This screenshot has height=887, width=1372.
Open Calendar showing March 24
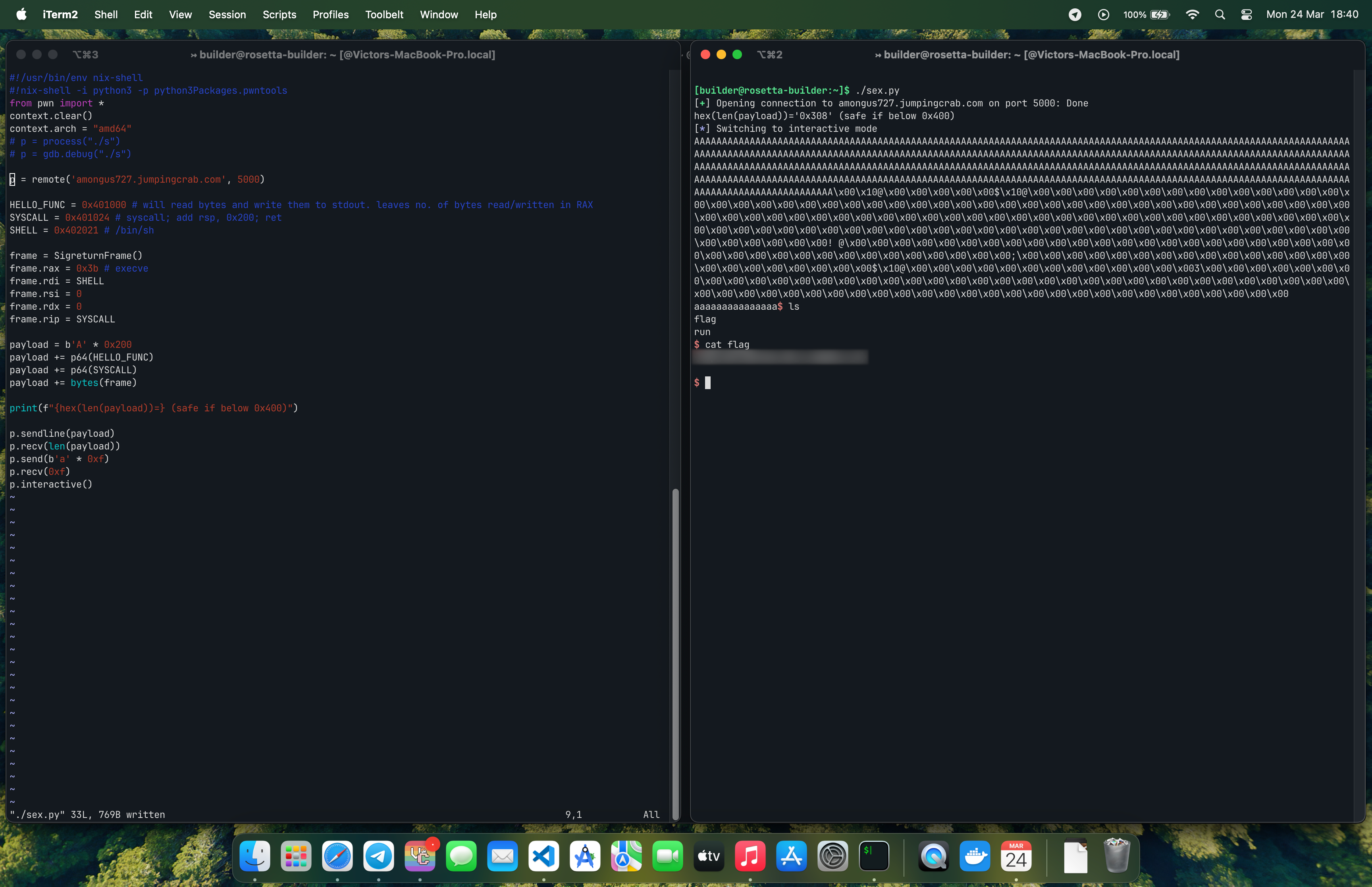[x=1017, y=856]
